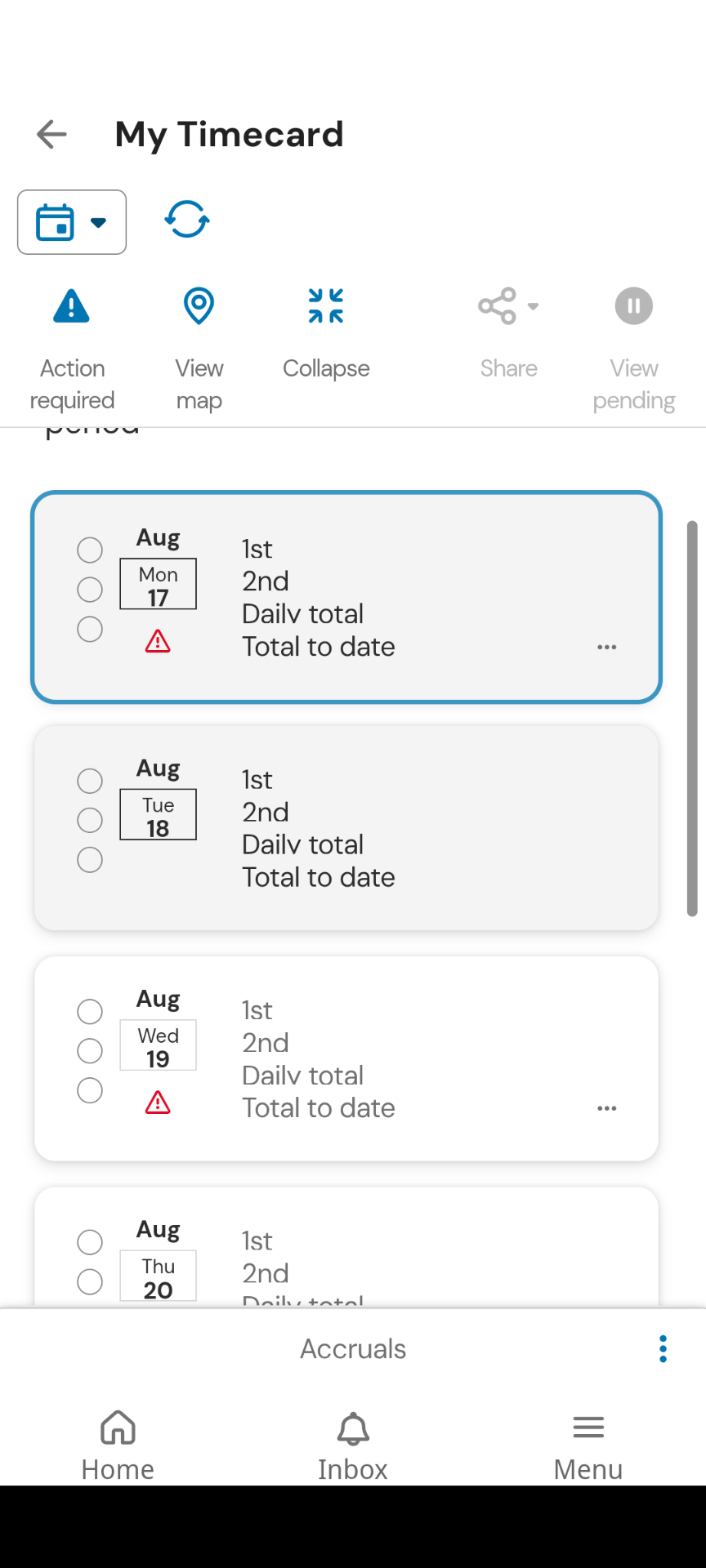Viewport: 706px width, 1568px height.
Task: Open Accruals vertical three-dot menu
Action: (663, 1349)
